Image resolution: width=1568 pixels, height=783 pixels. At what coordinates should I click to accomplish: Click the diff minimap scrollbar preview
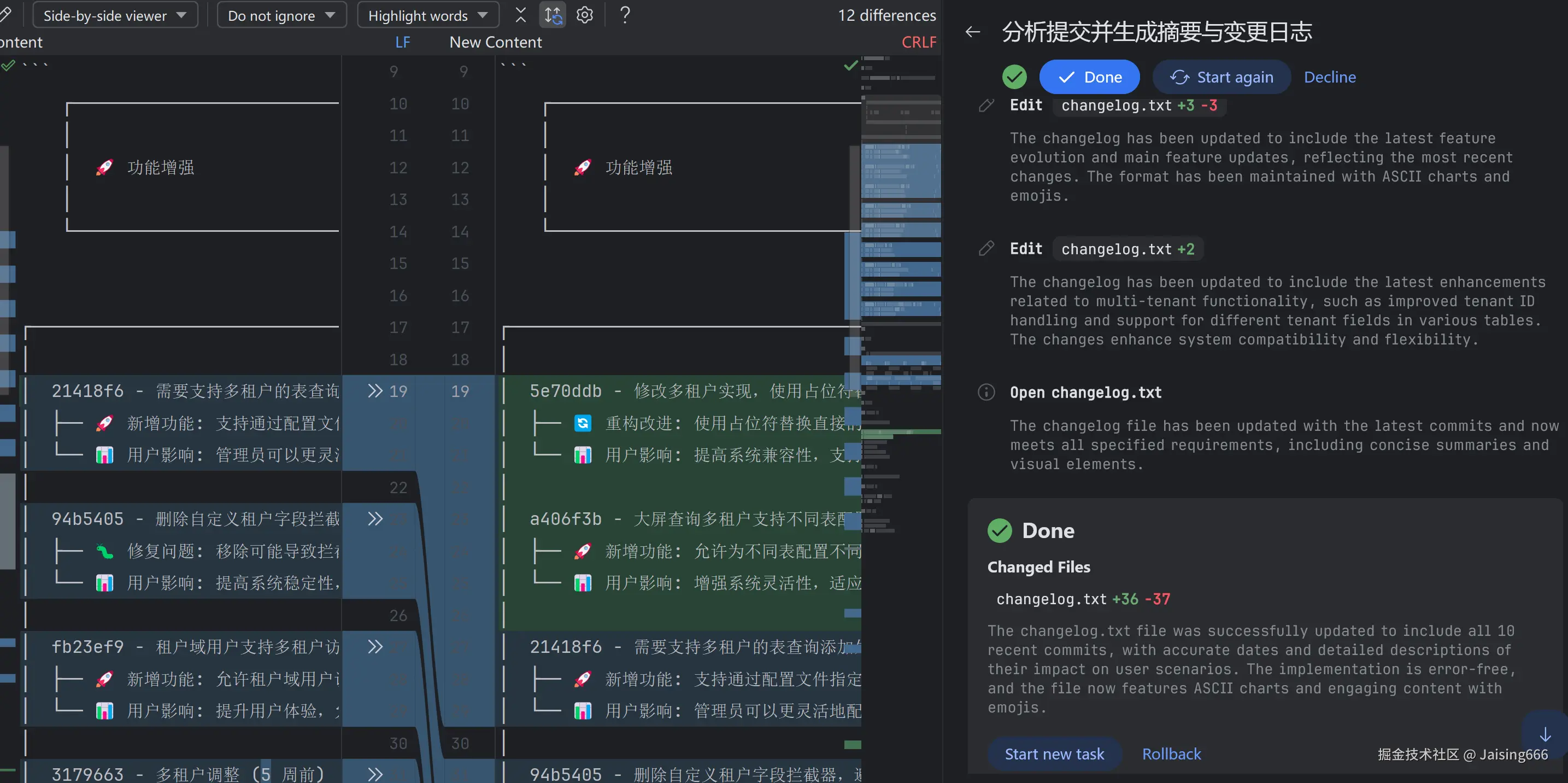tap(901, 243)
